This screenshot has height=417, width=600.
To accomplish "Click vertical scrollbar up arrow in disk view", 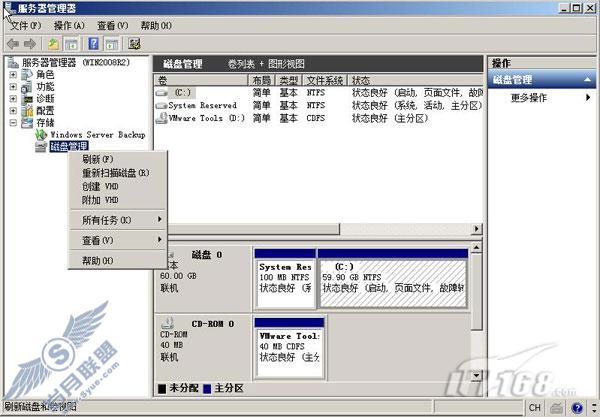I will [x=476, y=248].
